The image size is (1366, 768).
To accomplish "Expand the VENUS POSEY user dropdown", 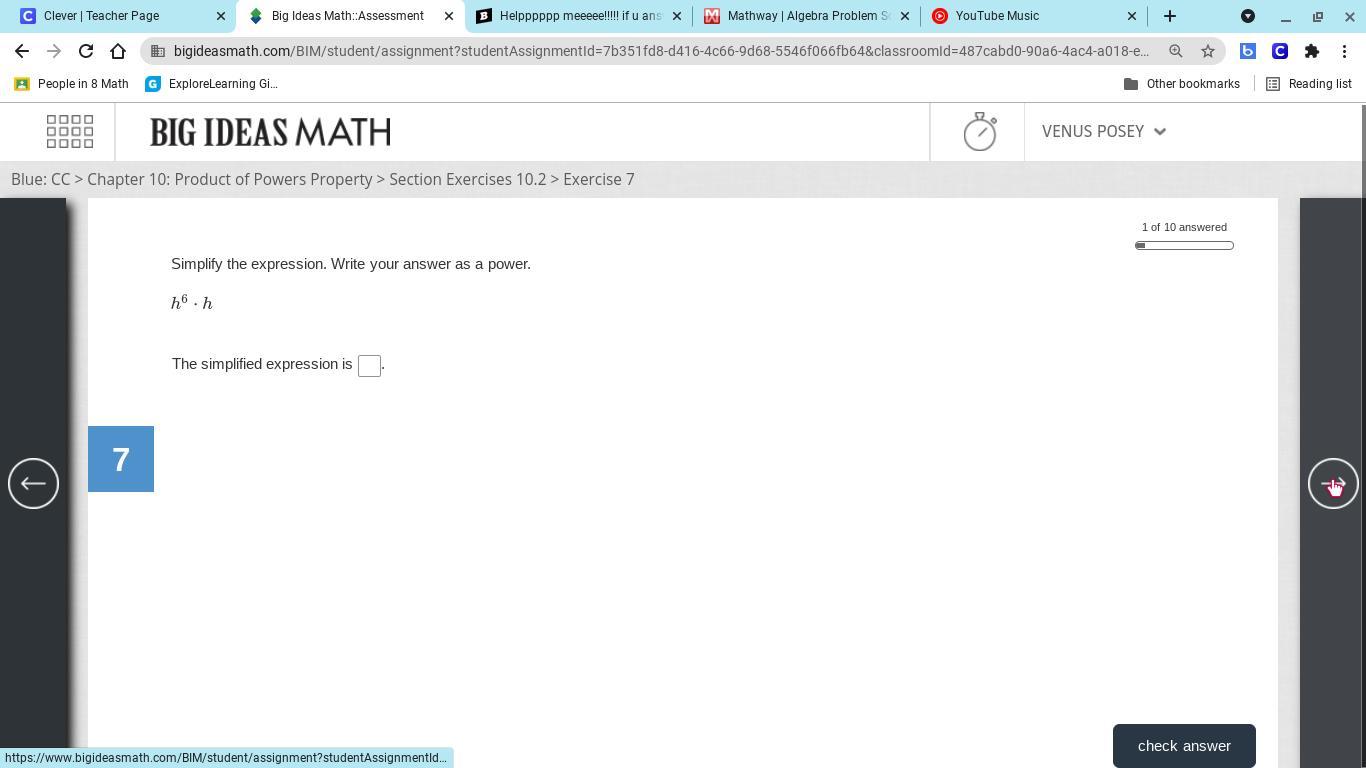I will (x=1104, y=131).
